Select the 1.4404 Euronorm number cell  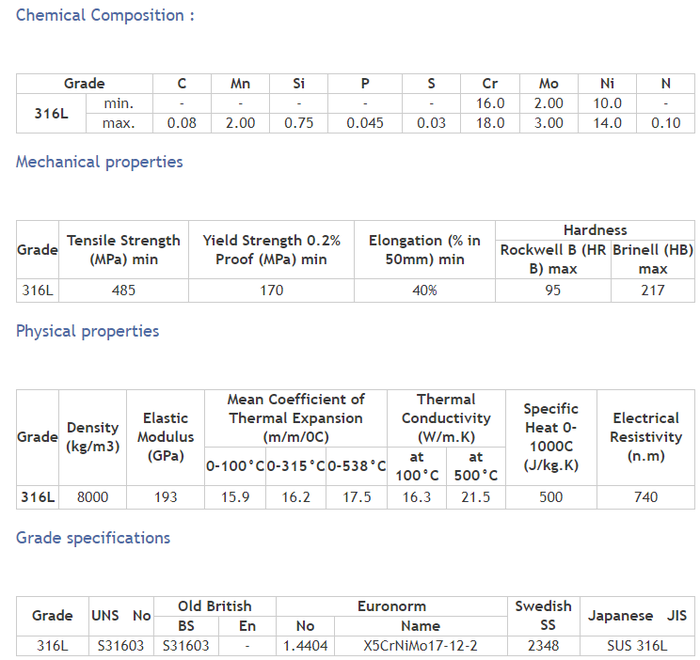[x=305, y=646]
